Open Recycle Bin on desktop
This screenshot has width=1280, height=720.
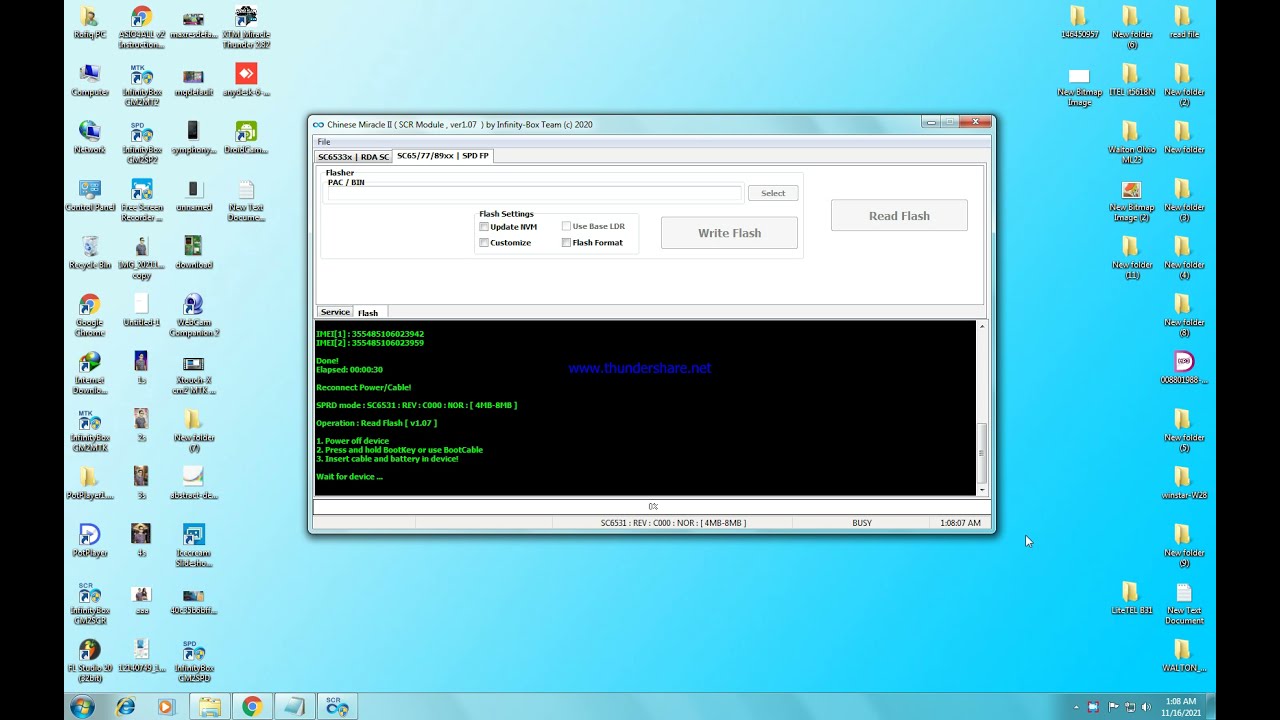pos(90,253)
